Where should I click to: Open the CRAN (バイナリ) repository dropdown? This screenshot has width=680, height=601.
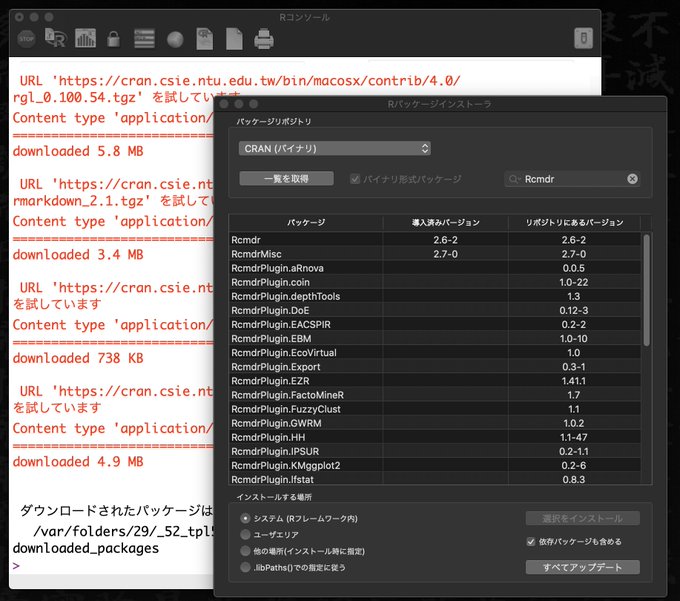pos(334,149)
